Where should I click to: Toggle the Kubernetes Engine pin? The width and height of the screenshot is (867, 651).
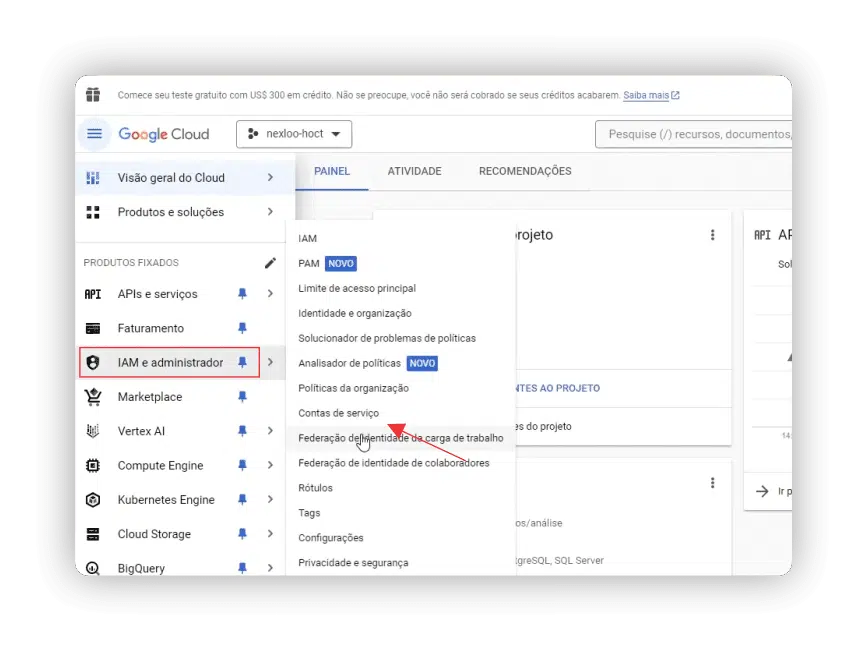[242, 499]
